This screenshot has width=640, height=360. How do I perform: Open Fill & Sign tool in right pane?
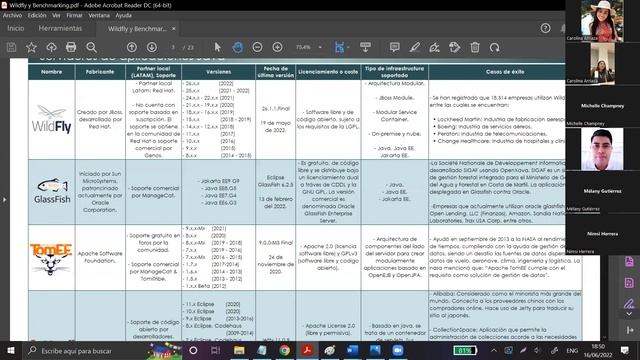pos(629,303)
